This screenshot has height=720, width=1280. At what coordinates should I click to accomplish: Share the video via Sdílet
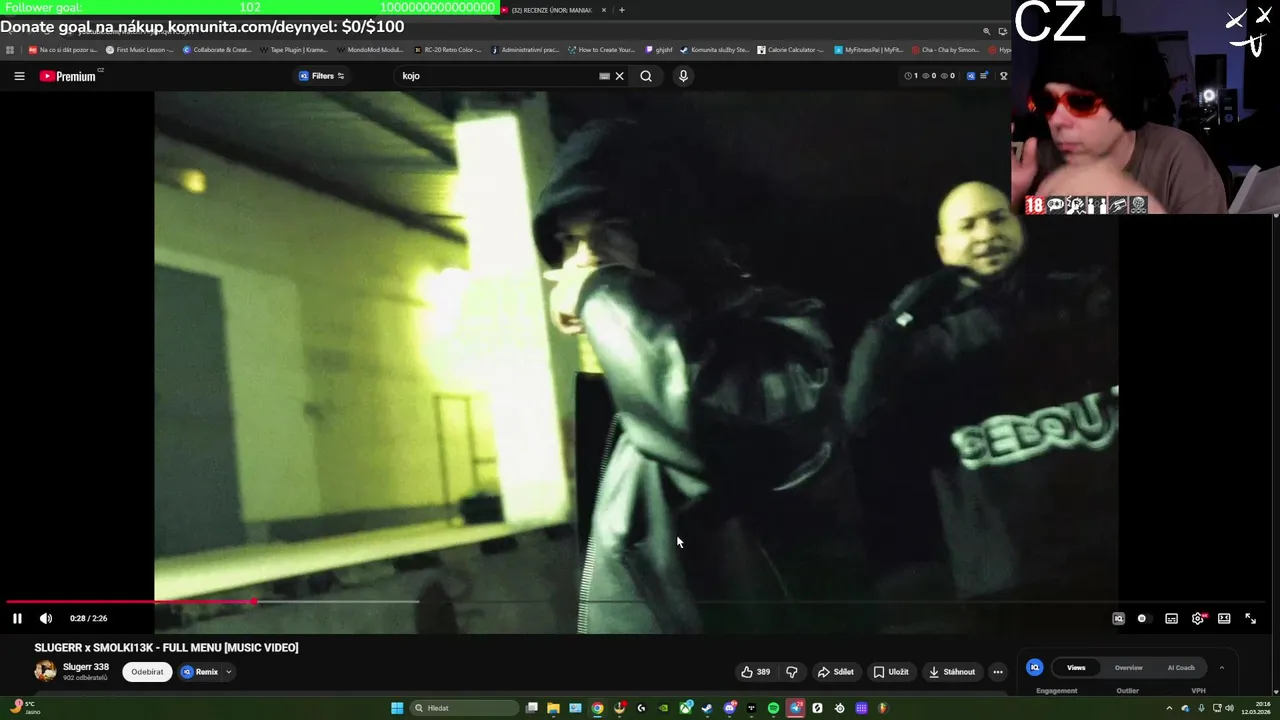click(x=836, y=672)
